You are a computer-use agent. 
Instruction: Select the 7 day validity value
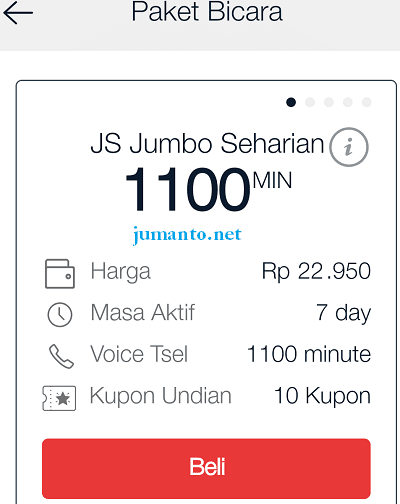pyautogui.click(x=343, y=313)
